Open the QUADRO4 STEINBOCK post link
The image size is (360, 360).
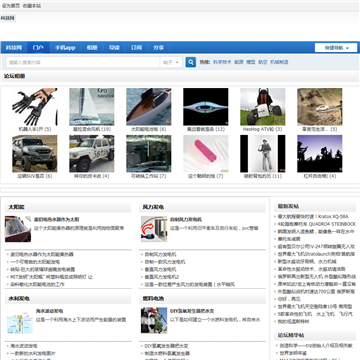[x=317, y=224]
